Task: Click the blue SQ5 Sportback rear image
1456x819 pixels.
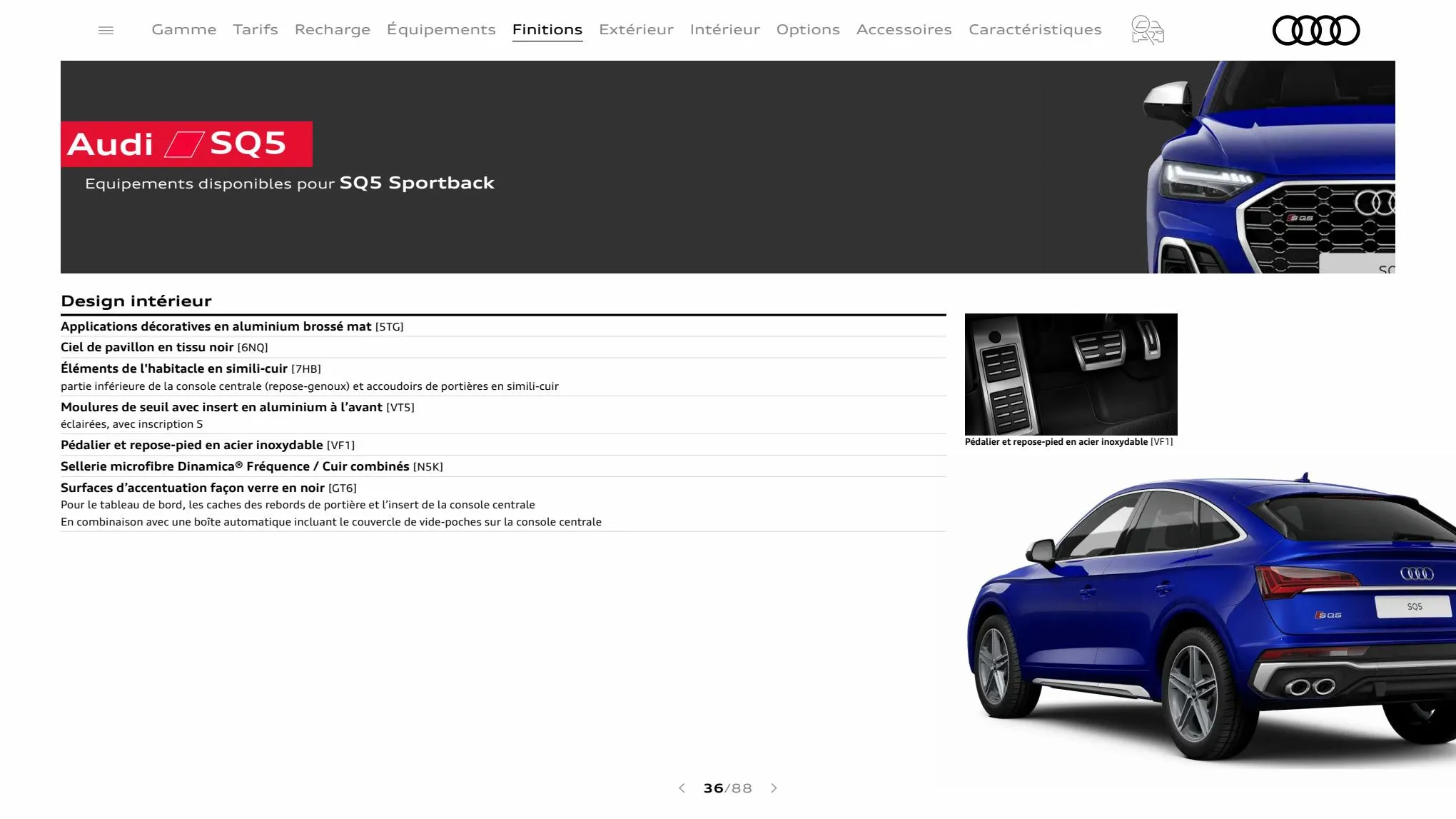Action: point(1210,618)
